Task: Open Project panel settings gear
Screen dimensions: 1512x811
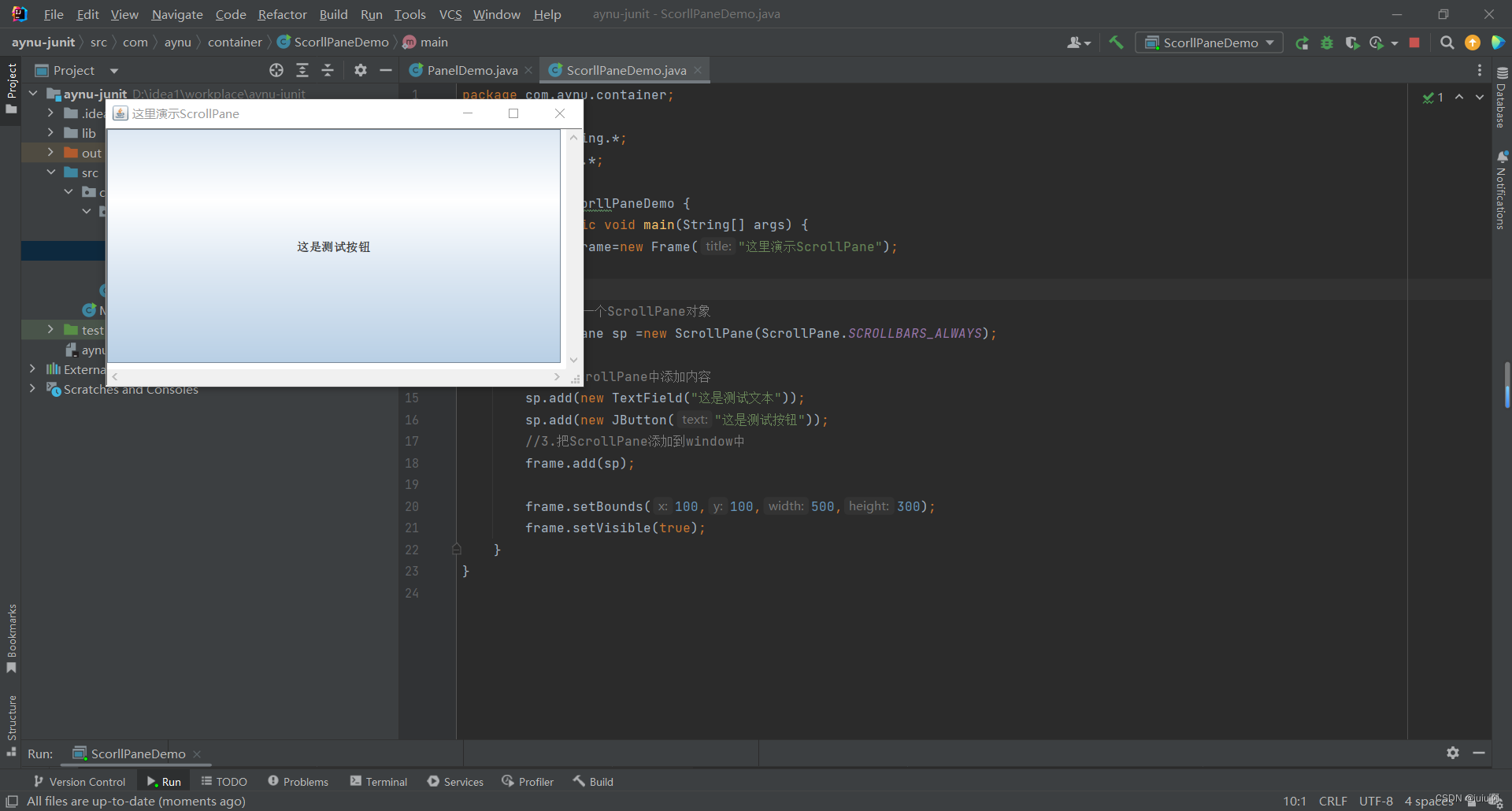Action: tap(361, 70)
